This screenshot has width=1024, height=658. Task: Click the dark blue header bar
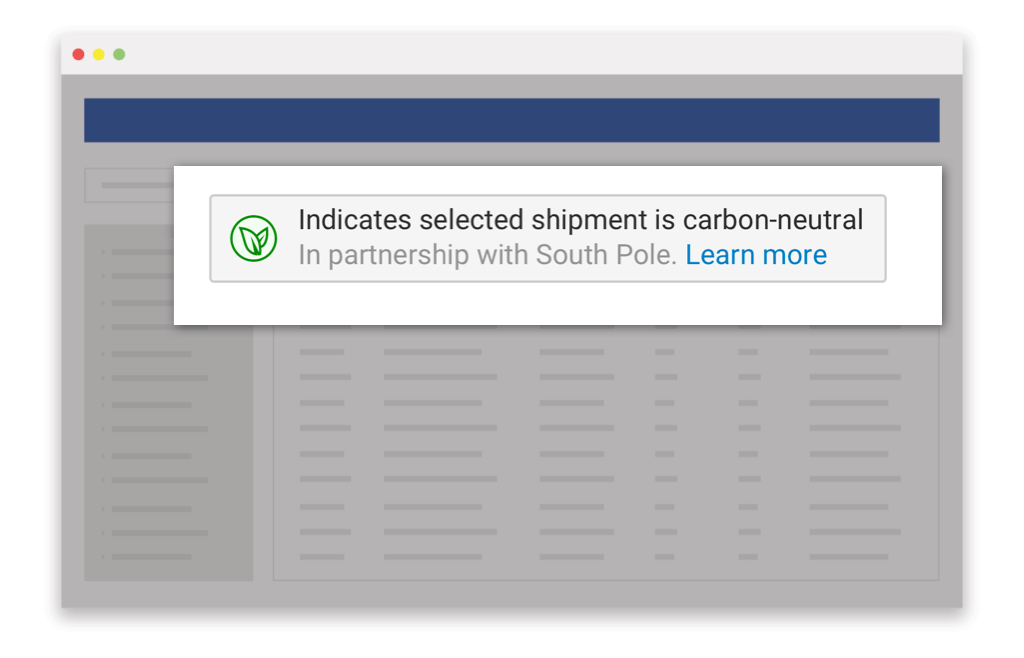click(x=511, y=120)
